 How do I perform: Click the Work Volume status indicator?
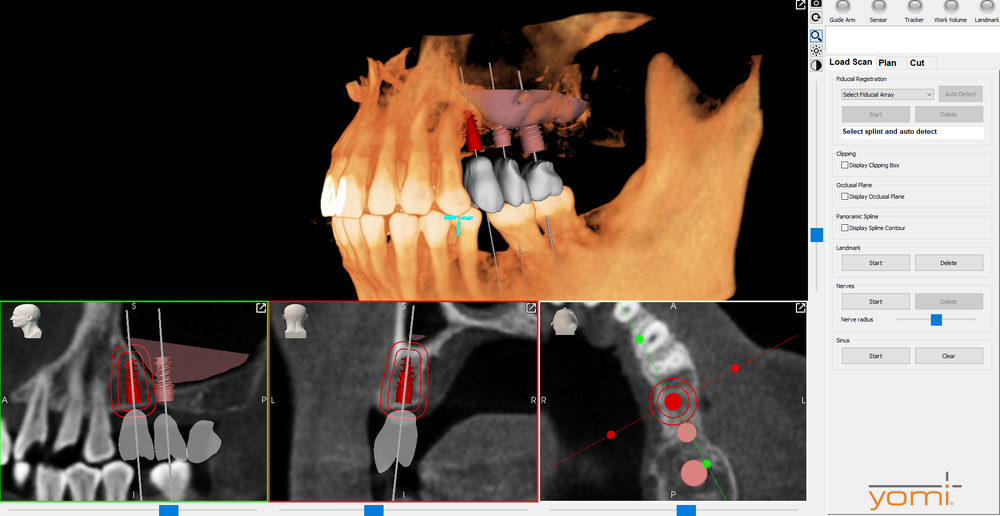[x=950, y=6]
